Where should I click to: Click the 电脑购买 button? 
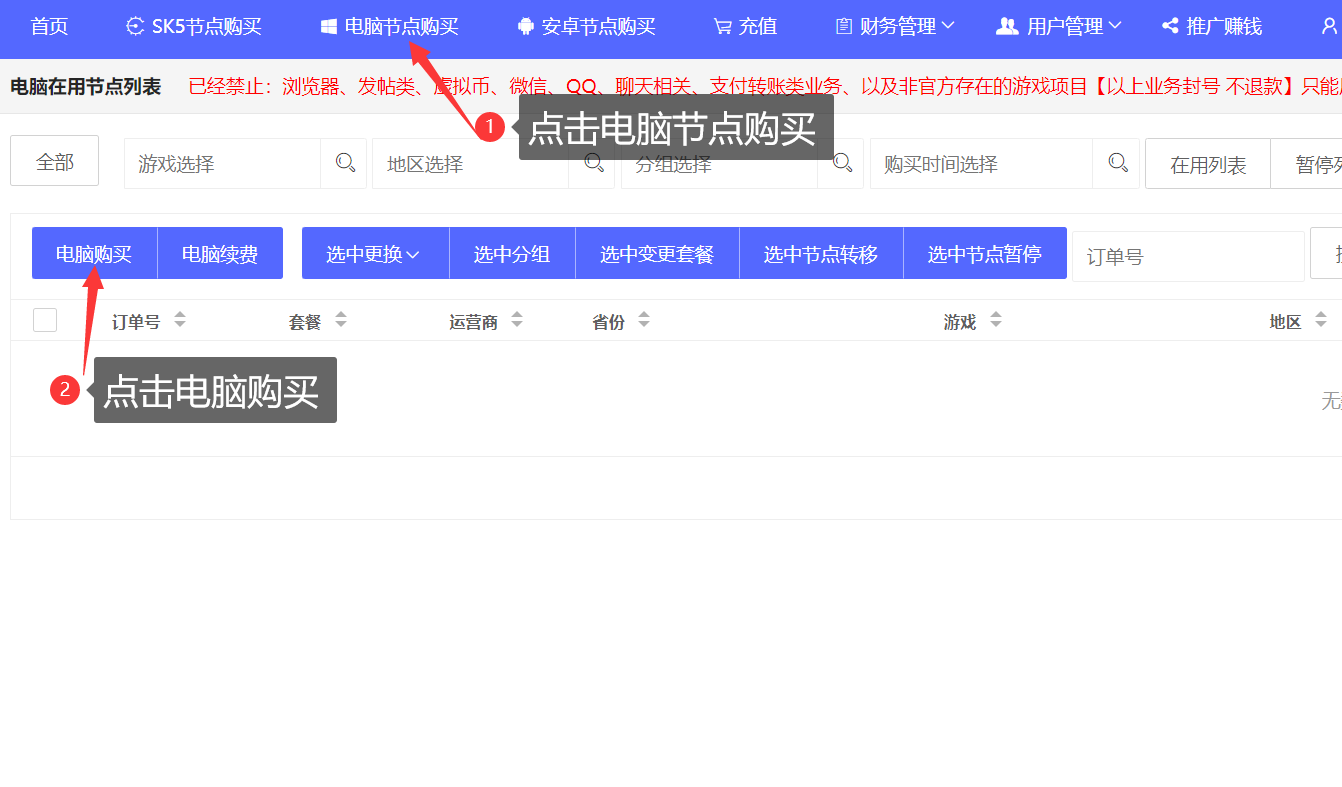(x=94, y=254)
